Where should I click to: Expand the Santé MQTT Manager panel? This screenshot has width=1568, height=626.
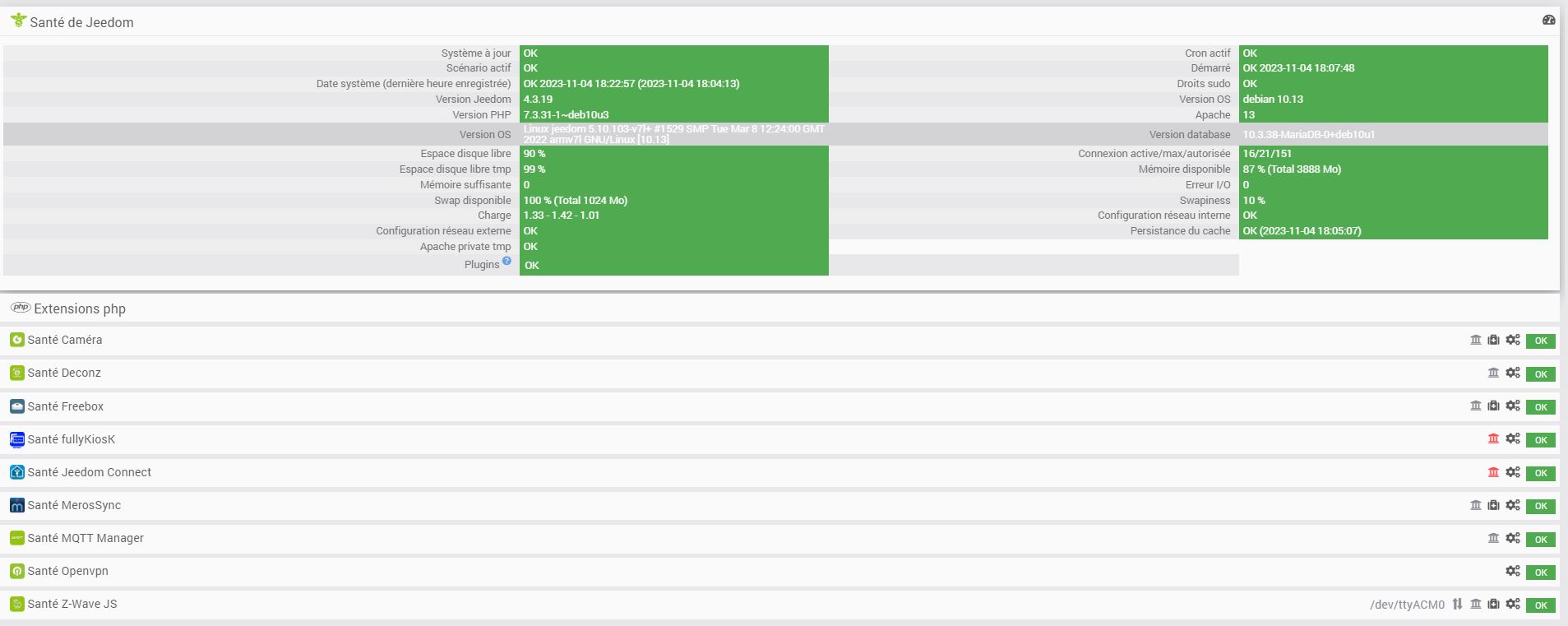[x=86, y=538]
